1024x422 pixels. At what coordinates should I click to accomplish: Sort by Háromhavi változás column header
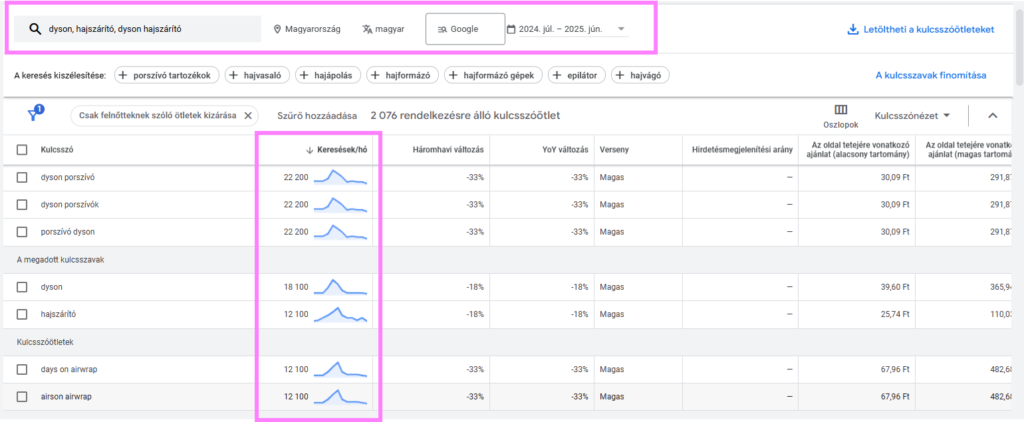(448, 150)
